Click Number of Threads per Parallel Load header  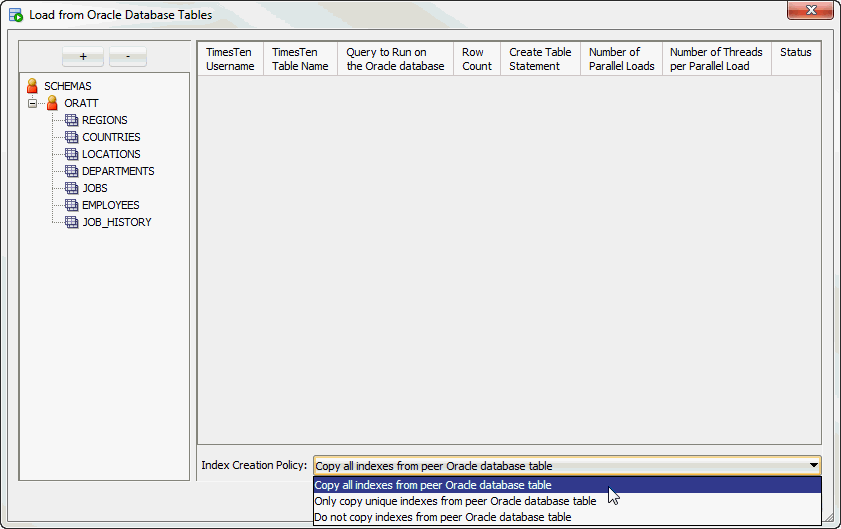point(717,59)
